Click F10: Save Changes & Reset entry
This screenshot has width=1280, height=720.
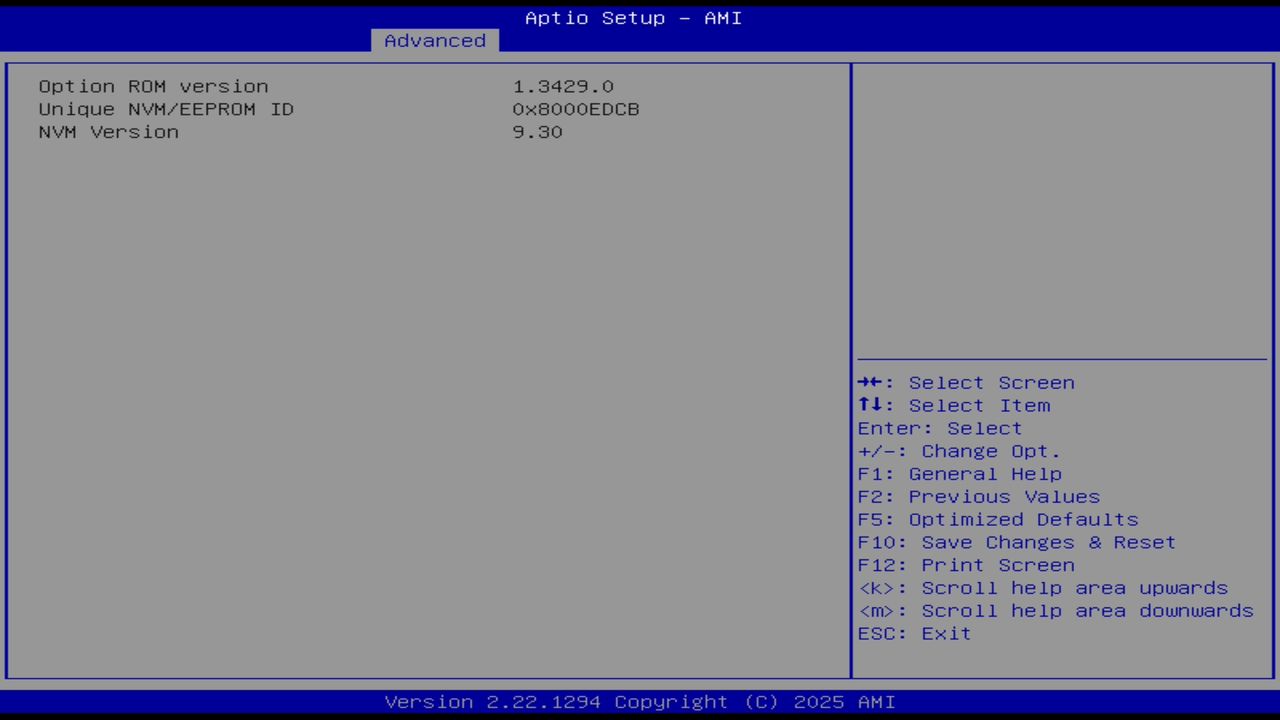pyautogui.click(x=1016, y=542)
